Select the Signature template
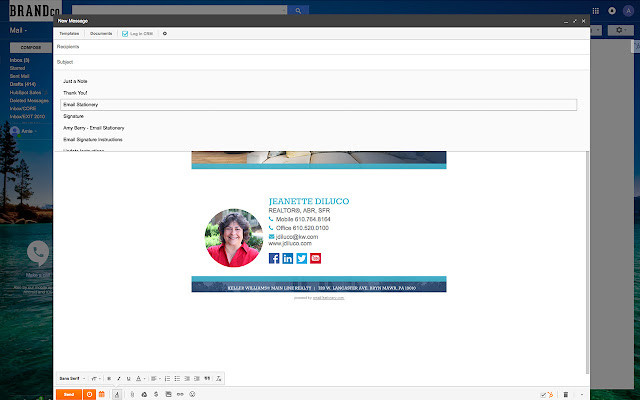This screenshot has height=400, width=640. pyautogui.click(x=73, y=116)
